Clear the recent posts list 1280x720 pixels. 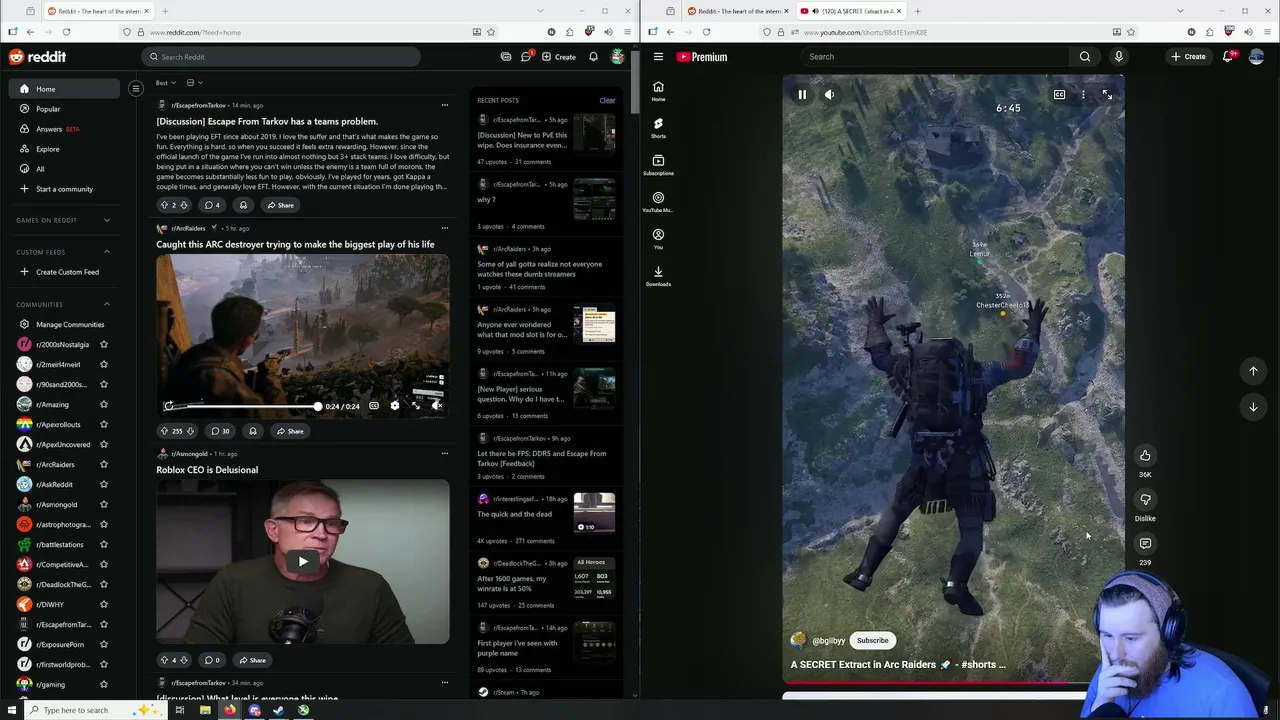pos(607,100)
